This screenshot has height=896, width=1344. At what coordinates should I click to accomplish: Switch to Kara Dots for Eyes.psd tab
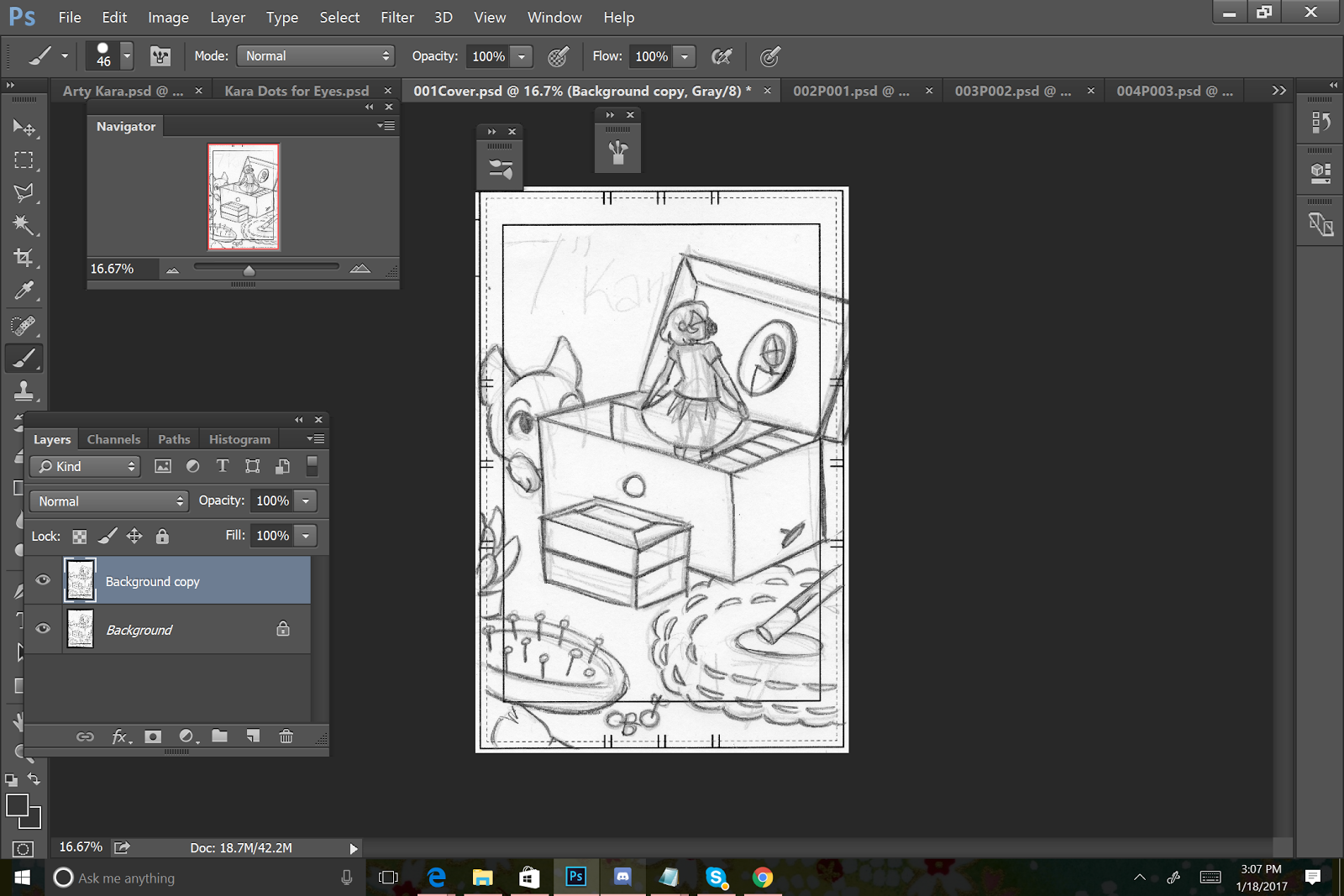point(297,91)
